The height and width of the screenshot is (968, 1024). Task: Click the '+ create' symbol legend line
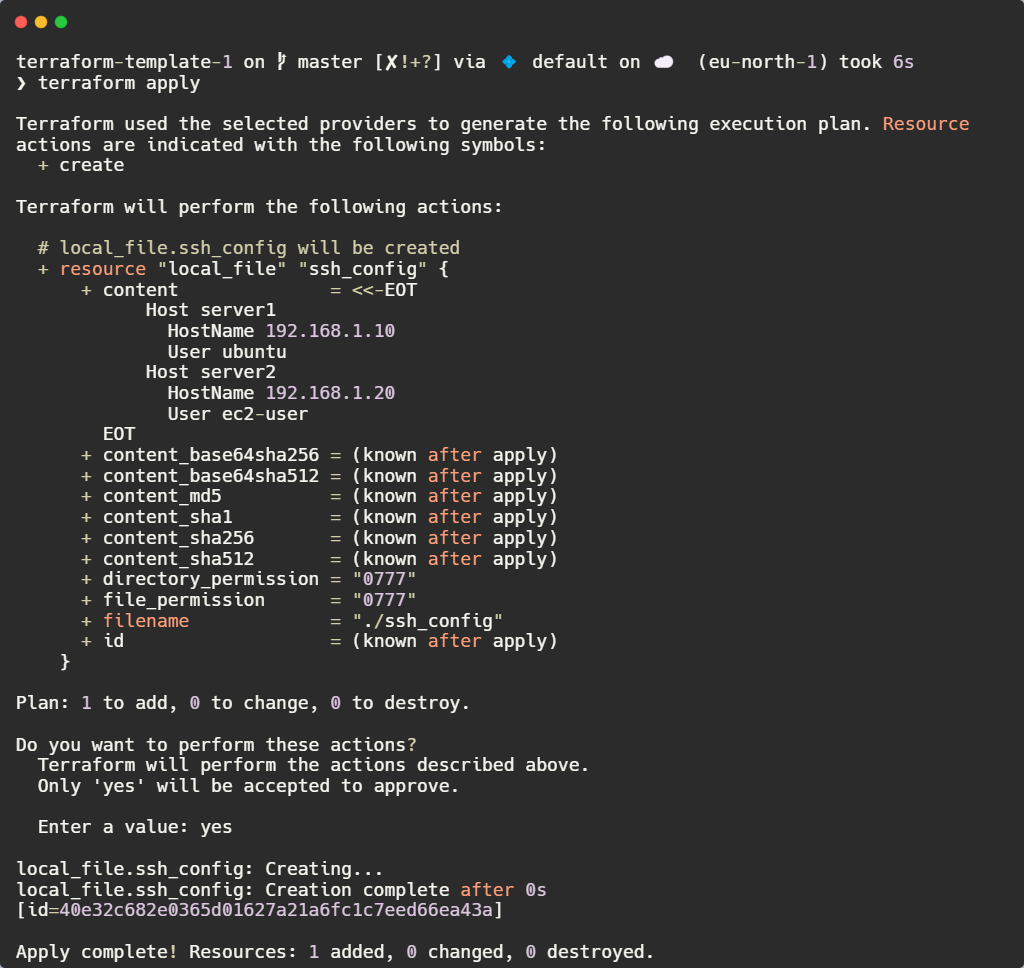[x=81, y=165]
